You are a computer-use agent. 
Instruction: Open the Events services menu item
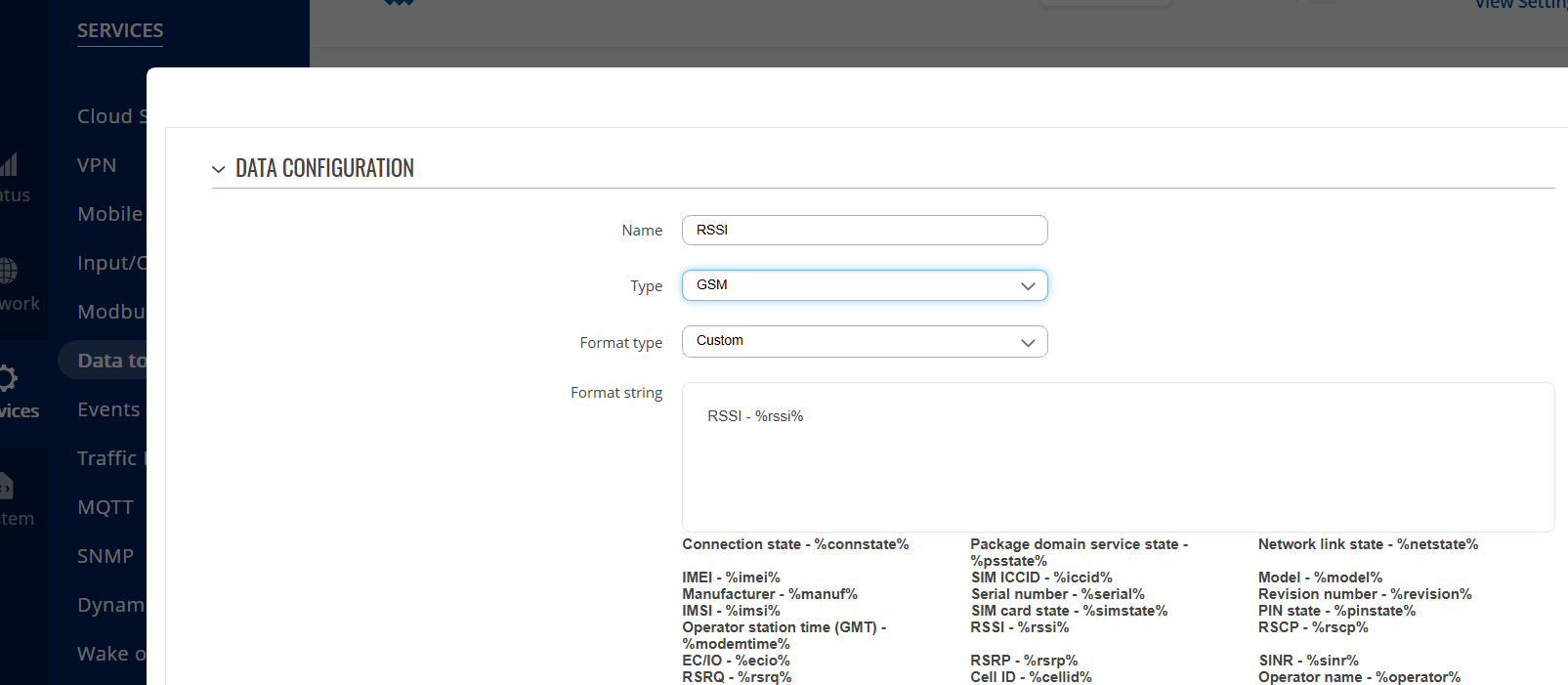coord(108,409)
